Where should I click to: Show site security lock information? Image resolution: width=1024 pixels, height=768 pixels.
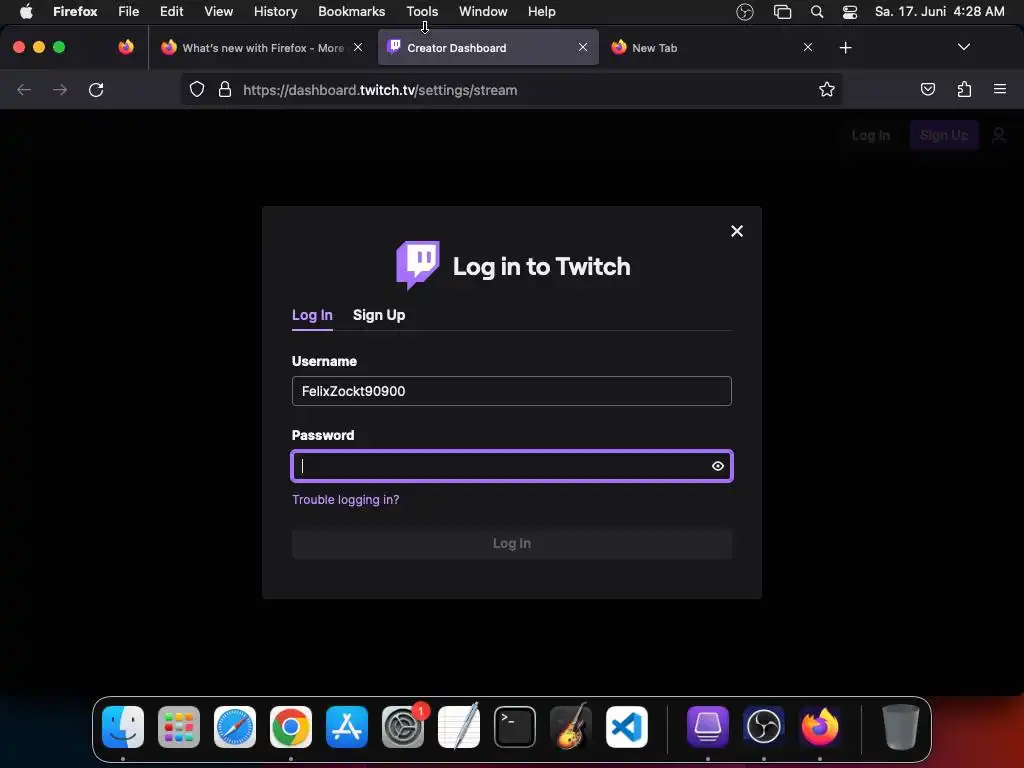pos(225,89)
